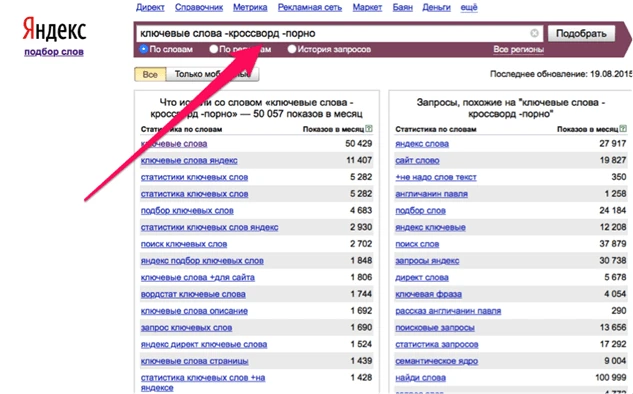Clear the search field with the X icon
The height and width of the screenshot is (394, 633).
534,33
